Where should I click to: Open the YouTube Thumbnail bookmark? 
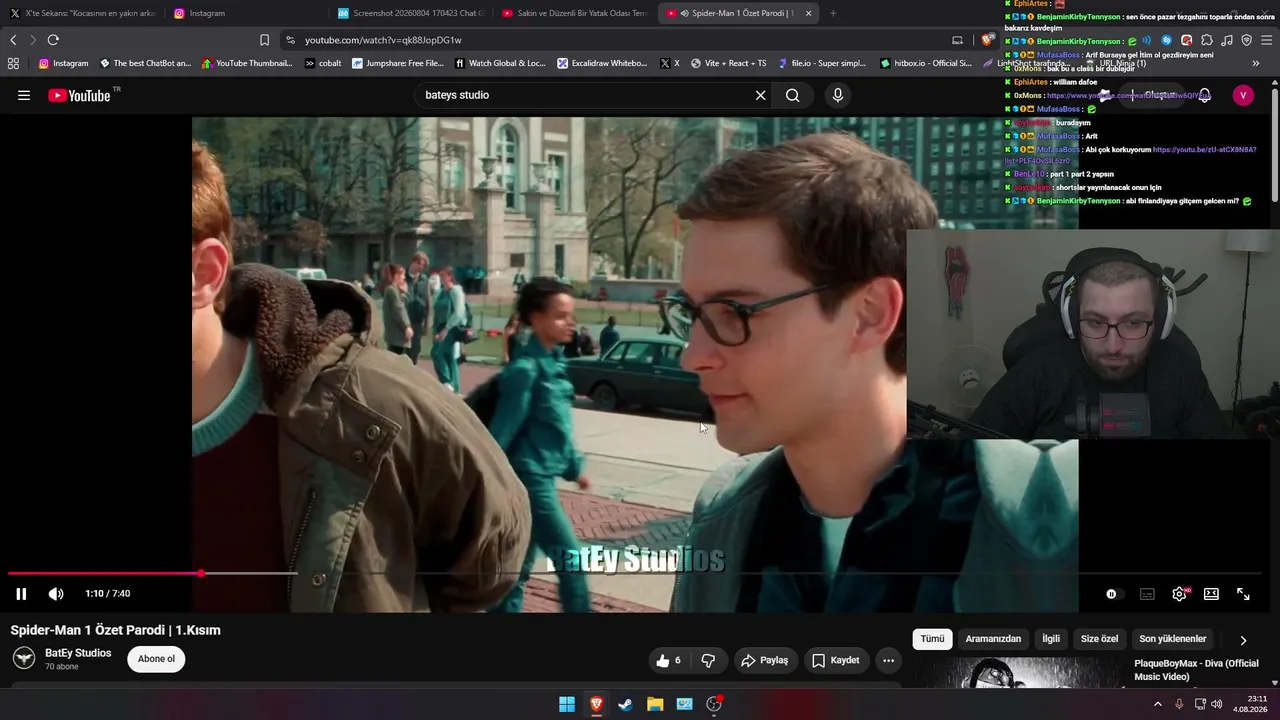tap(247, 63)
